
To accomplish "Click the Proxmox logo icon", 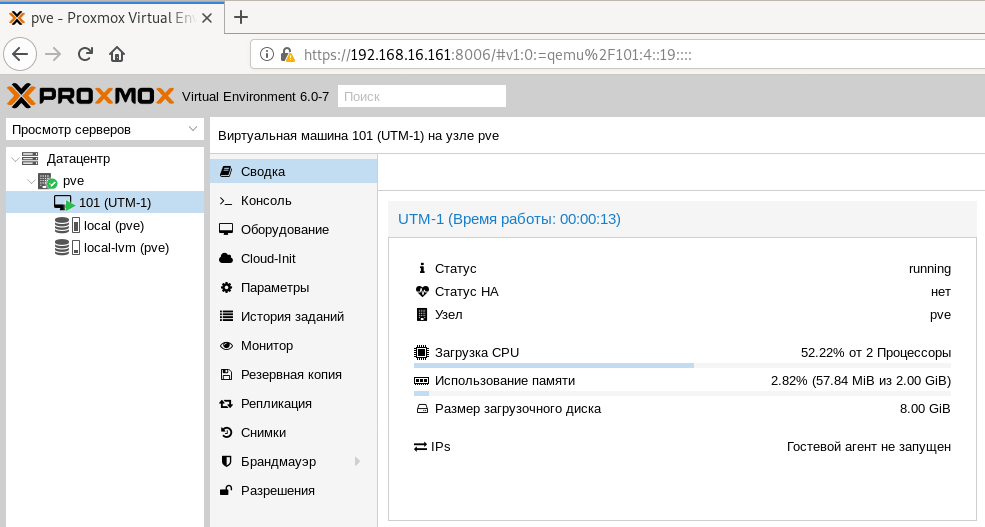I will 22,96.
